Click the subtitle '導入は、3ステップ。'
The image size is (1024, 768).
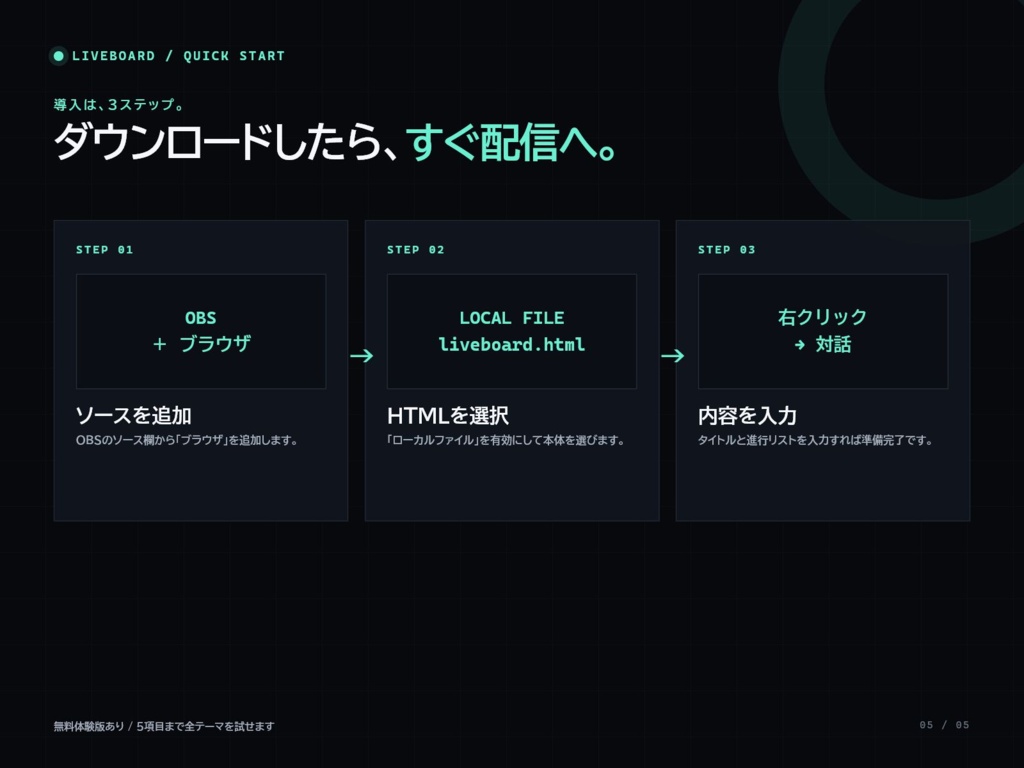pos(120,104)
